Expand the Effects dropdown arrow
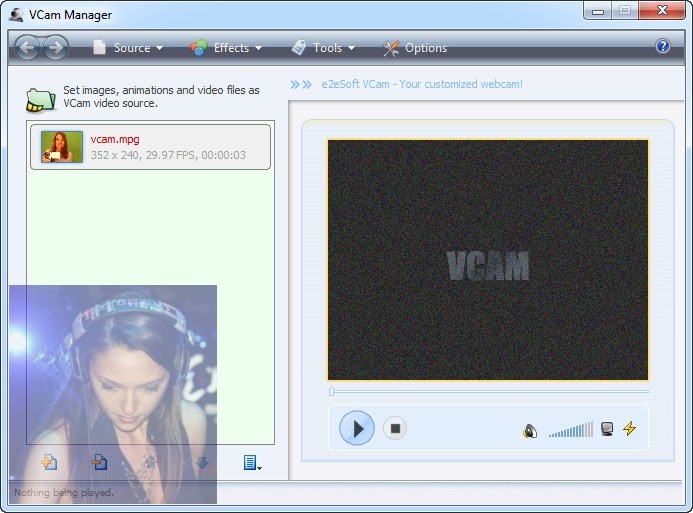This screenshot has height=513, width=693. click(259, 48)
